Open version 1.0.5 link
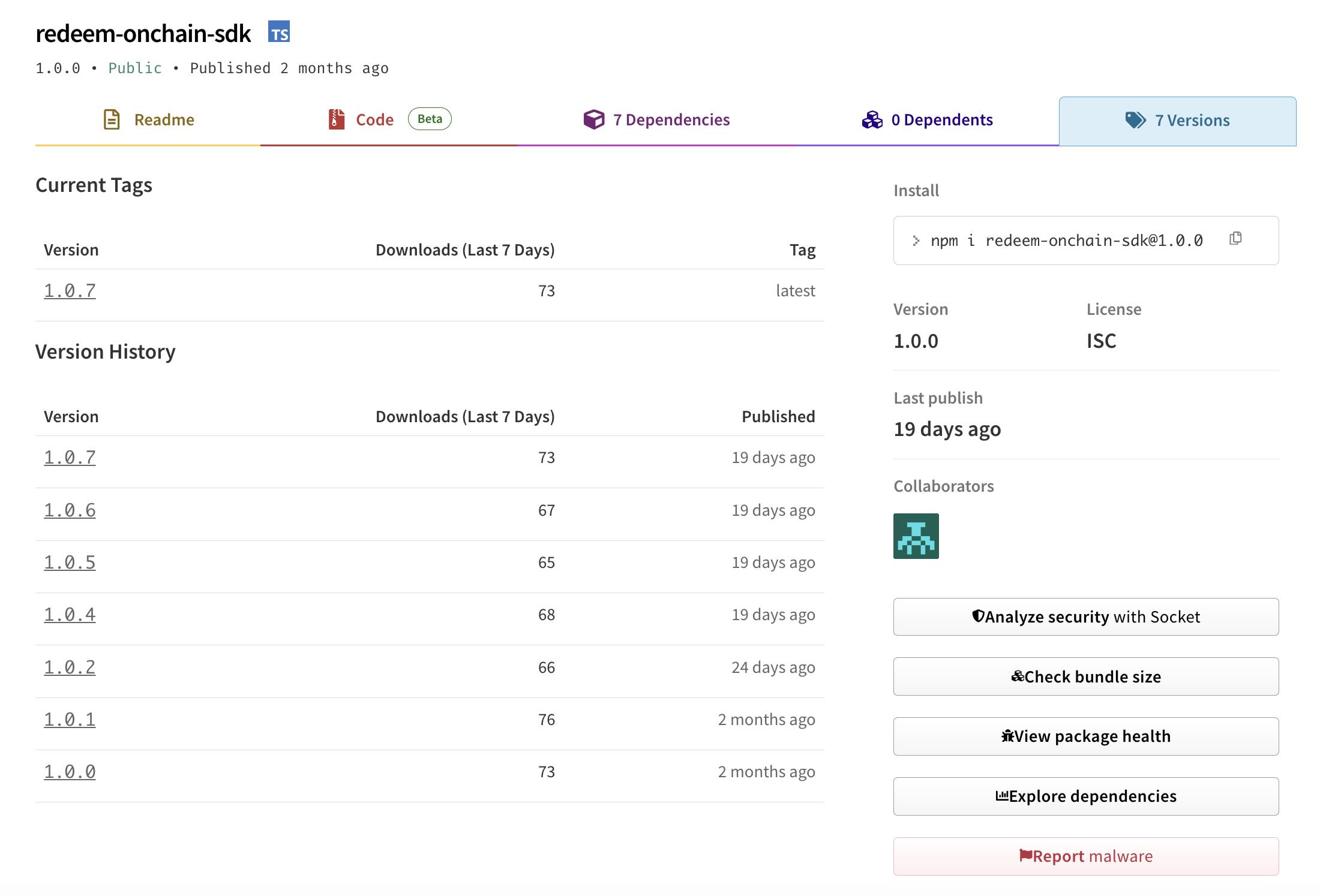The height and width of the screenshot is (896, 1320). [x=70, y=563]
